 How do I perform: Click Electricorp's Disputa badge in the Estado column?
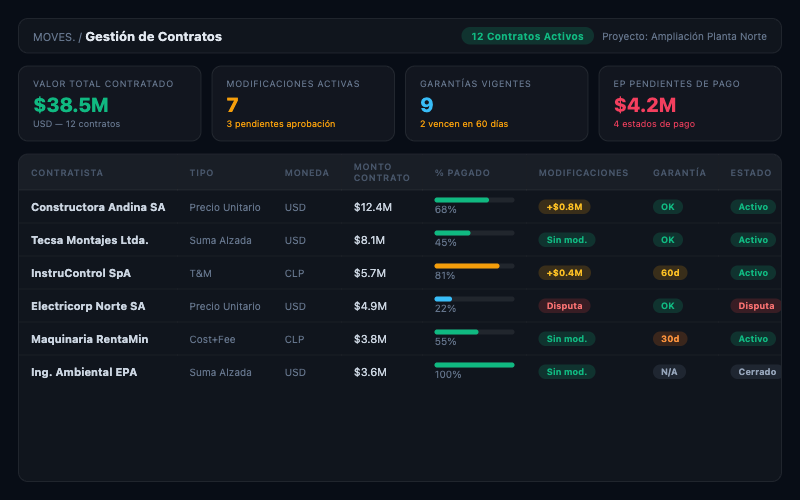coord(756,306)
